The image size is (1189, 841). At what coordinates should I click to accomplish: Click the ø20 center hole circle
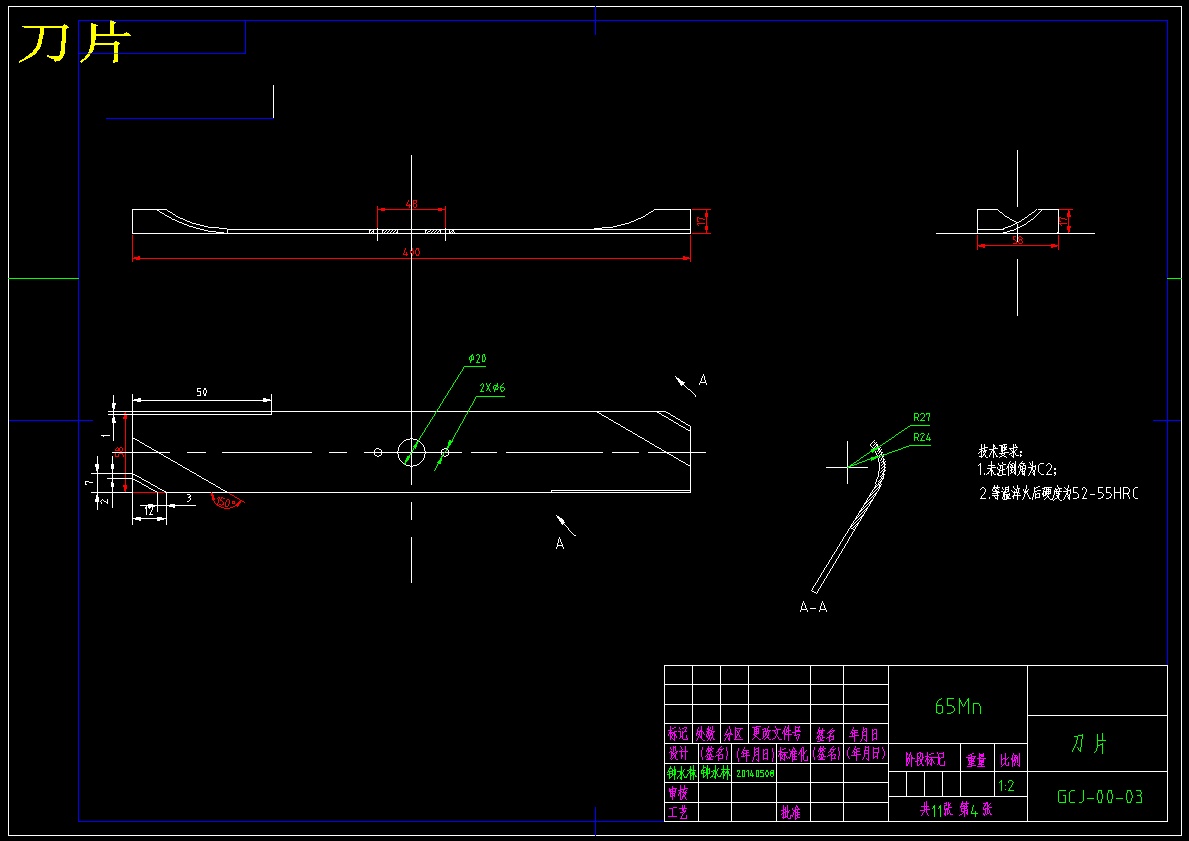tap(411, 452)
